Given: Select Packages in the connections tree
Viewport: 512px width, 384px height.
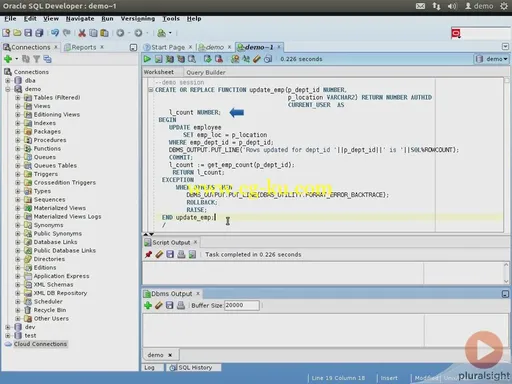Looking at the screenshot, I should 47,131.
